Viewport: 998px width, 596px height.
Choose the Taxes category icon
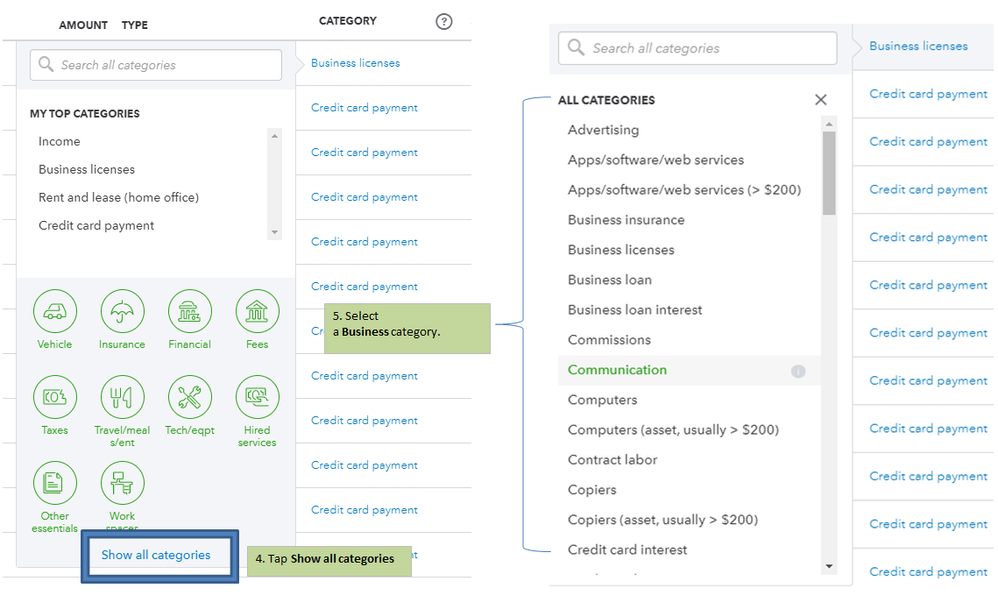click(55, 397)
